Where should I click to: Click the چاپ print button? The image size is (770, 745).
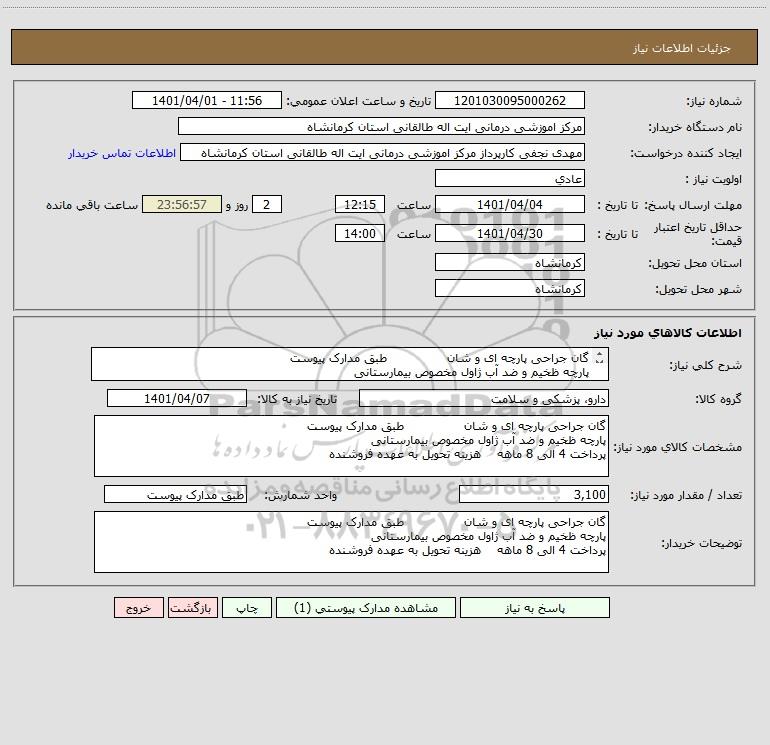(x=247, y=608)
